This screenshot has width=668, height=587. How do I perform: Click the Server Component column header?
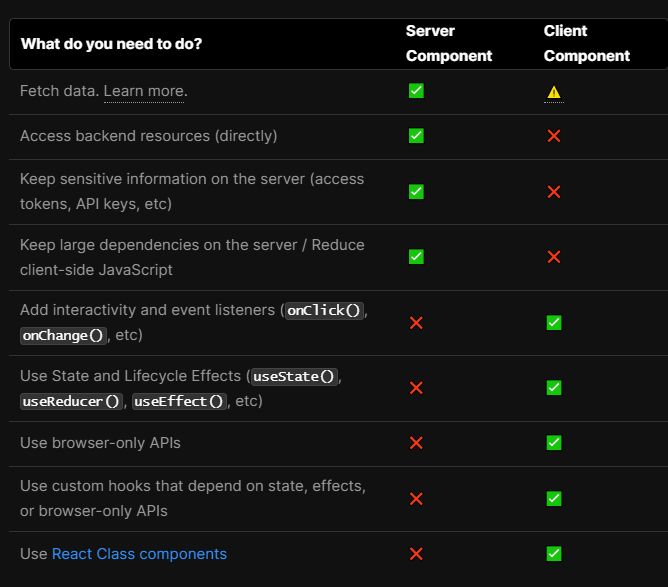coord(449,43)
